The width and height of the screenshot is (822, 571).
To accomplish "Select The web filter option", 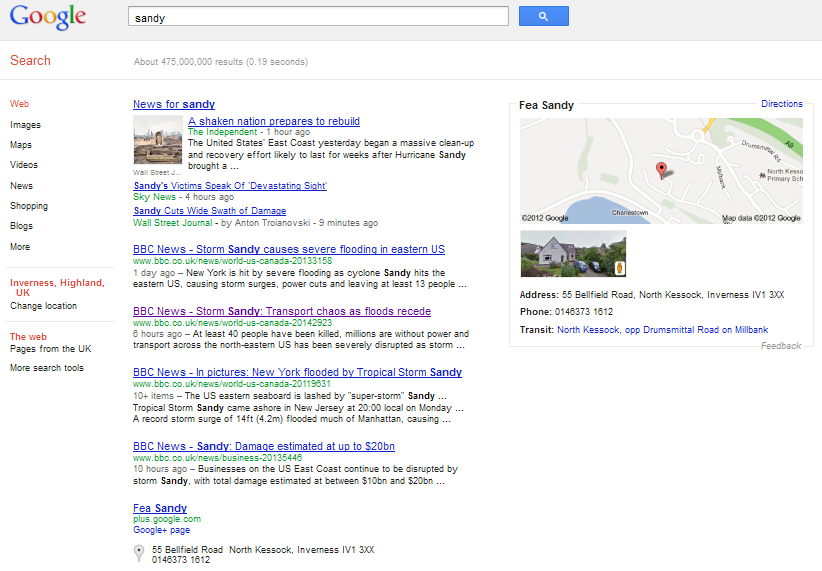I will pos(28,337).
